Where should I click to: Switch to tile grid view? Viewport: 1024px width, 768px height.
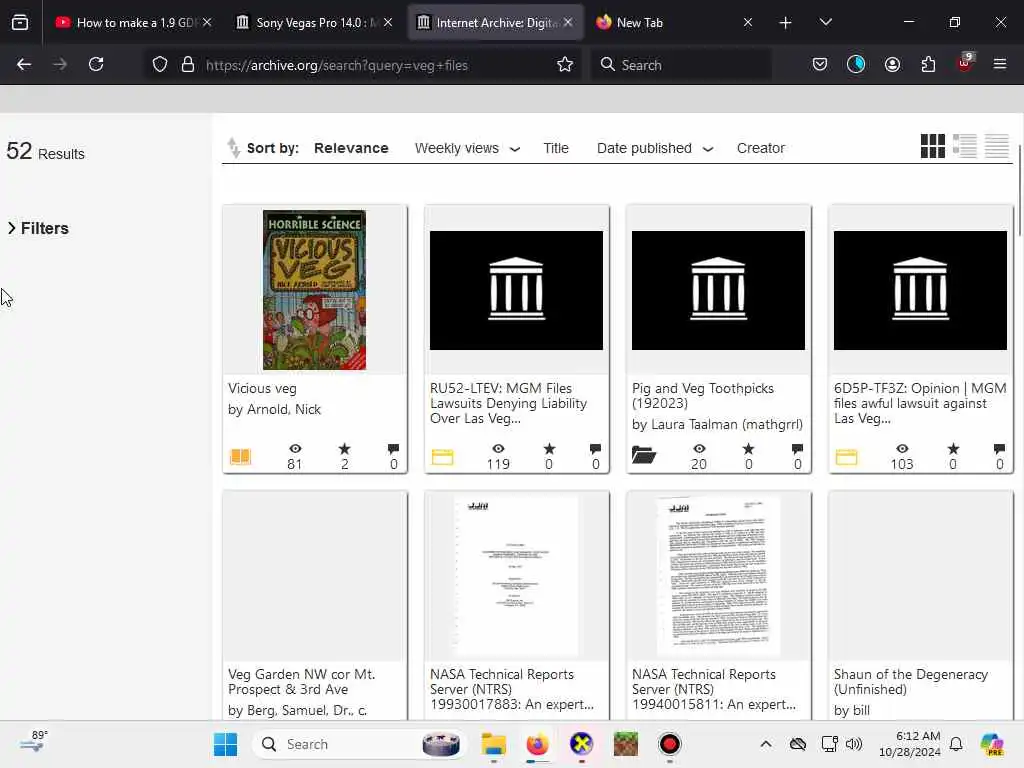tap(933, 146)
